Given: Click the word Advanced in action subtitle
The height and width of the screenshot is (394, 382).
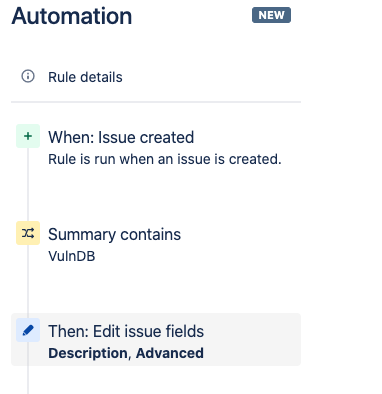Looking at the screenshot, I should click(x=170, y=353).
